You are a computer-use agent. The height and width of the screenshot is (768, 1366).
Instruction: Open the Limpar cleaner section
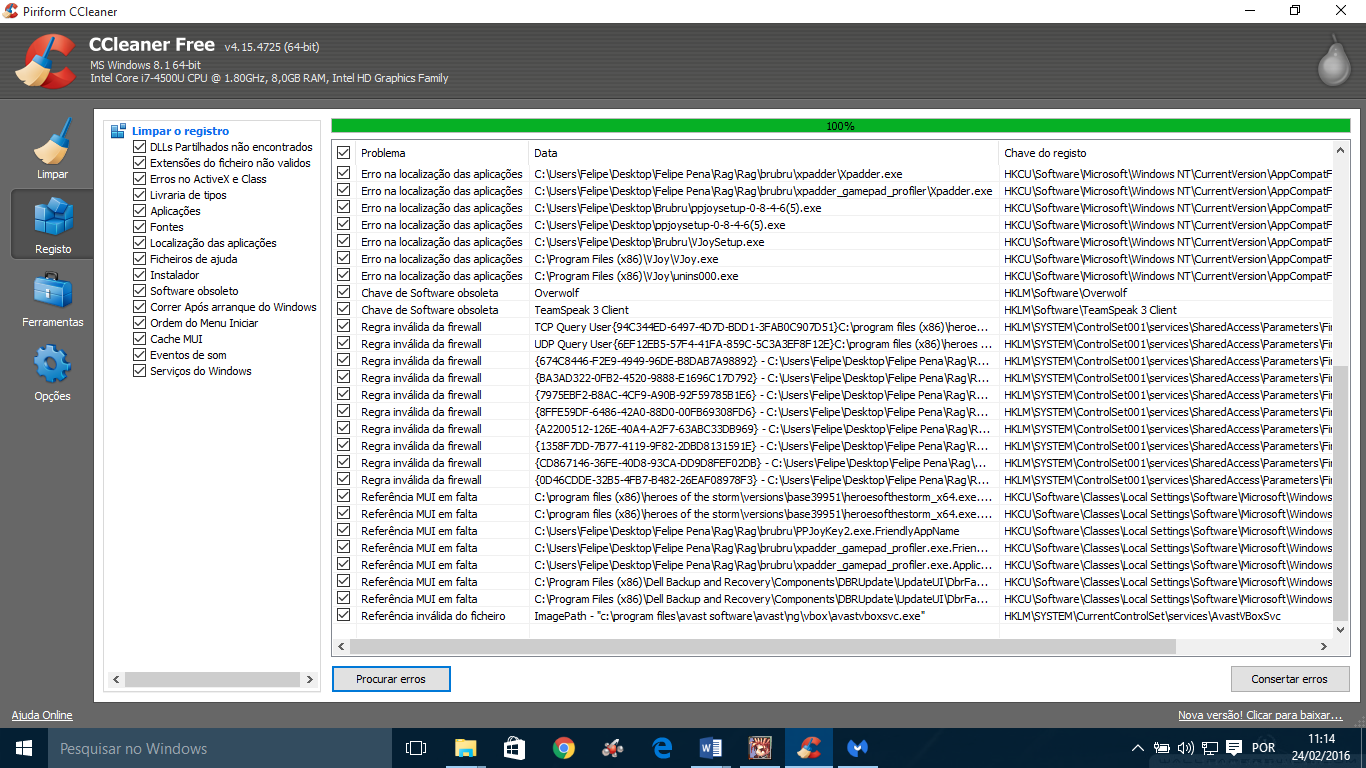(52, 149)
